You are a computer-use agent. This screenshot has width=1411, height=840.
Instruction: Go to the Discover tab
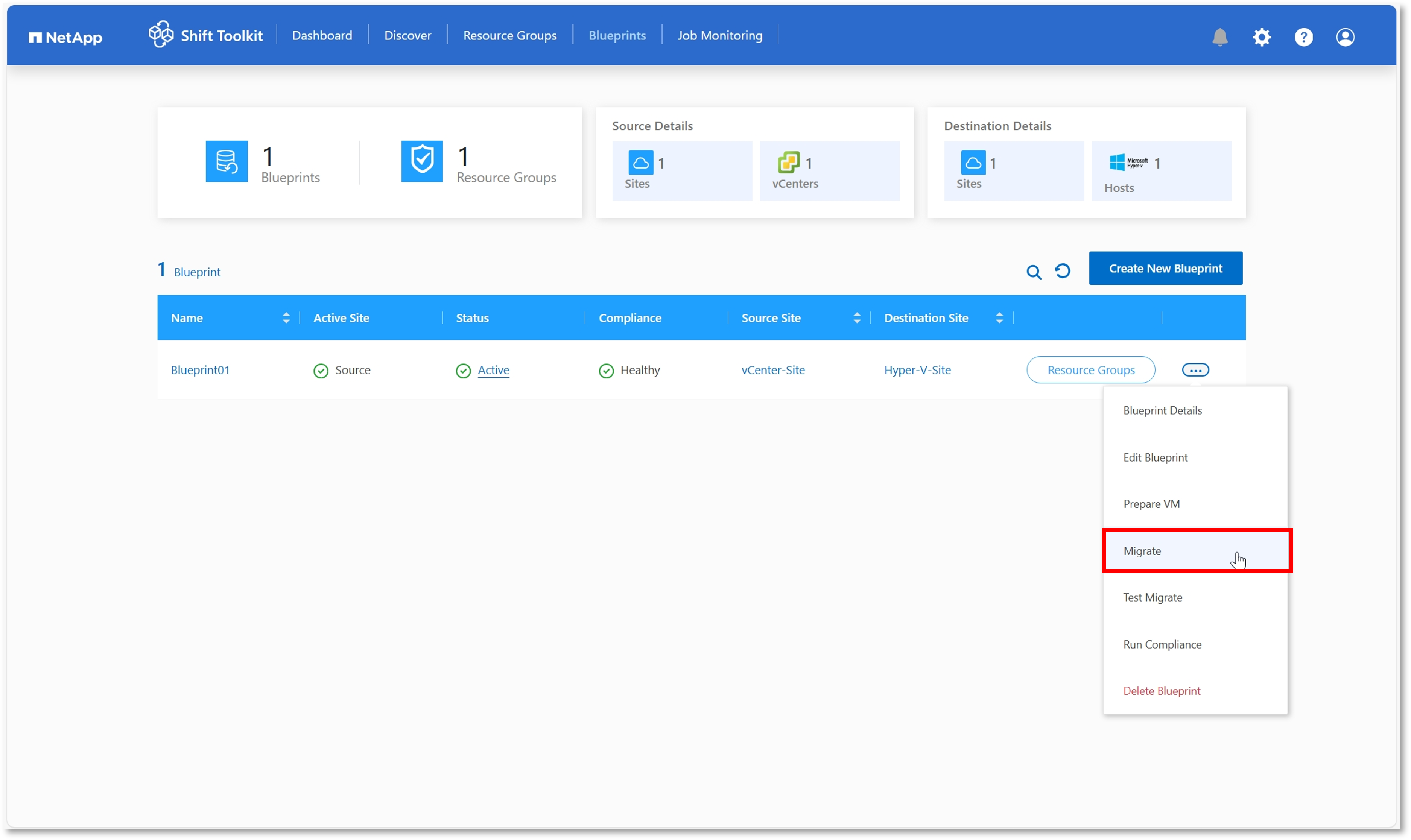pyautogui.click(x=407, y=35)
